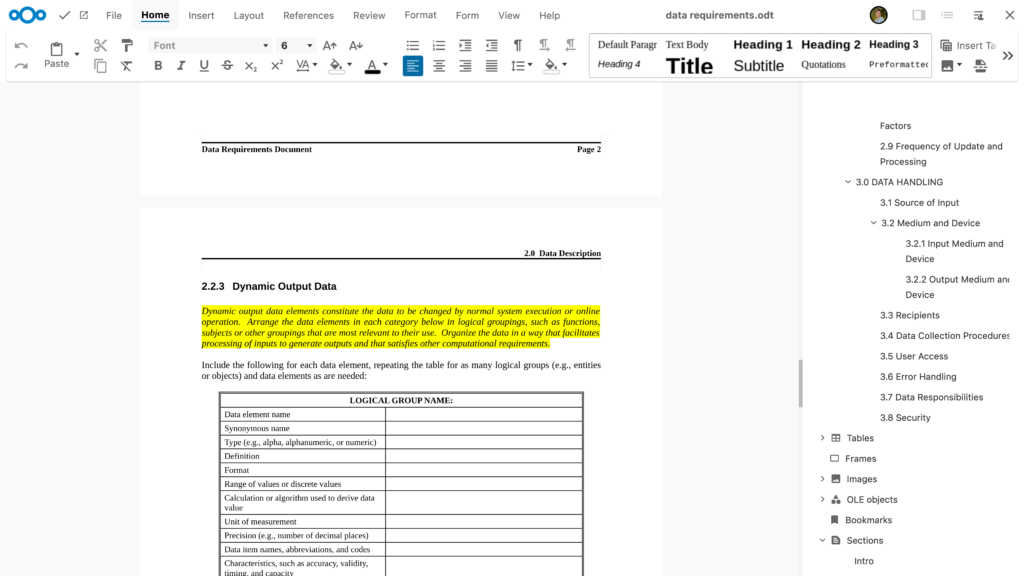The width and height of the screenshot is (1024, 576).
Task: Align paragraph to the right
Action: click(465, 65)
